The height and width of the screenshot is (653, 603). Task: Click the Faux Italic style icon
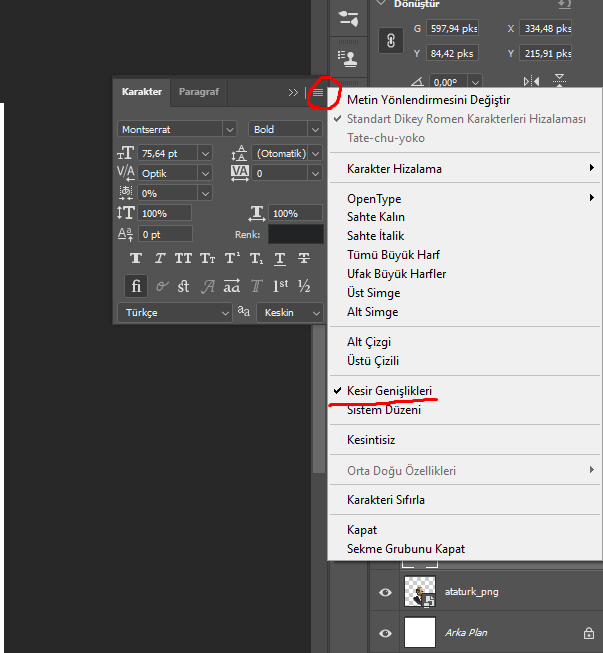(160, 259)
